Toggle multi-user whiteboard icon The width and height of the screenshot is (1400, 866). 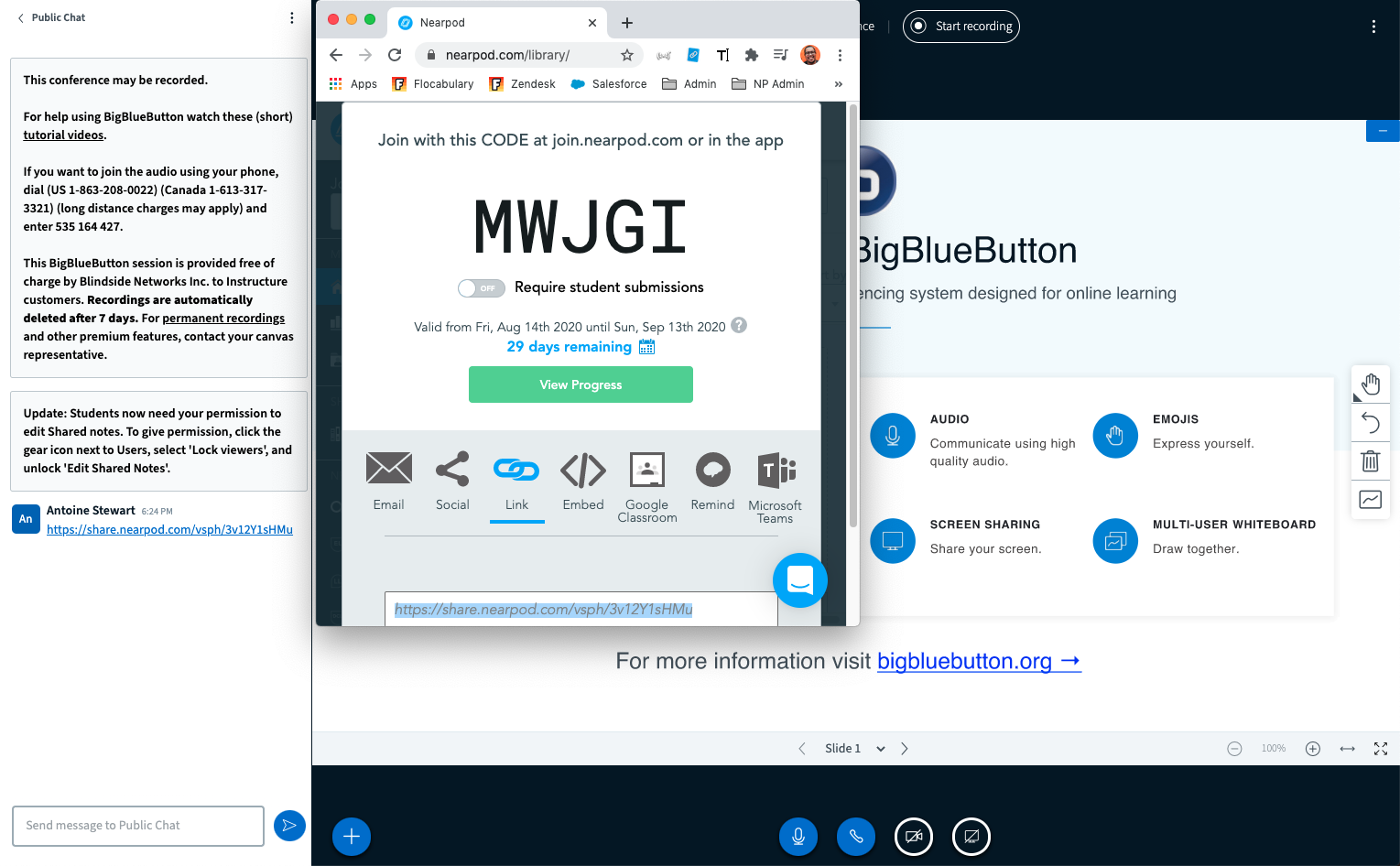pyautogui.click(x=1370, y=499)
